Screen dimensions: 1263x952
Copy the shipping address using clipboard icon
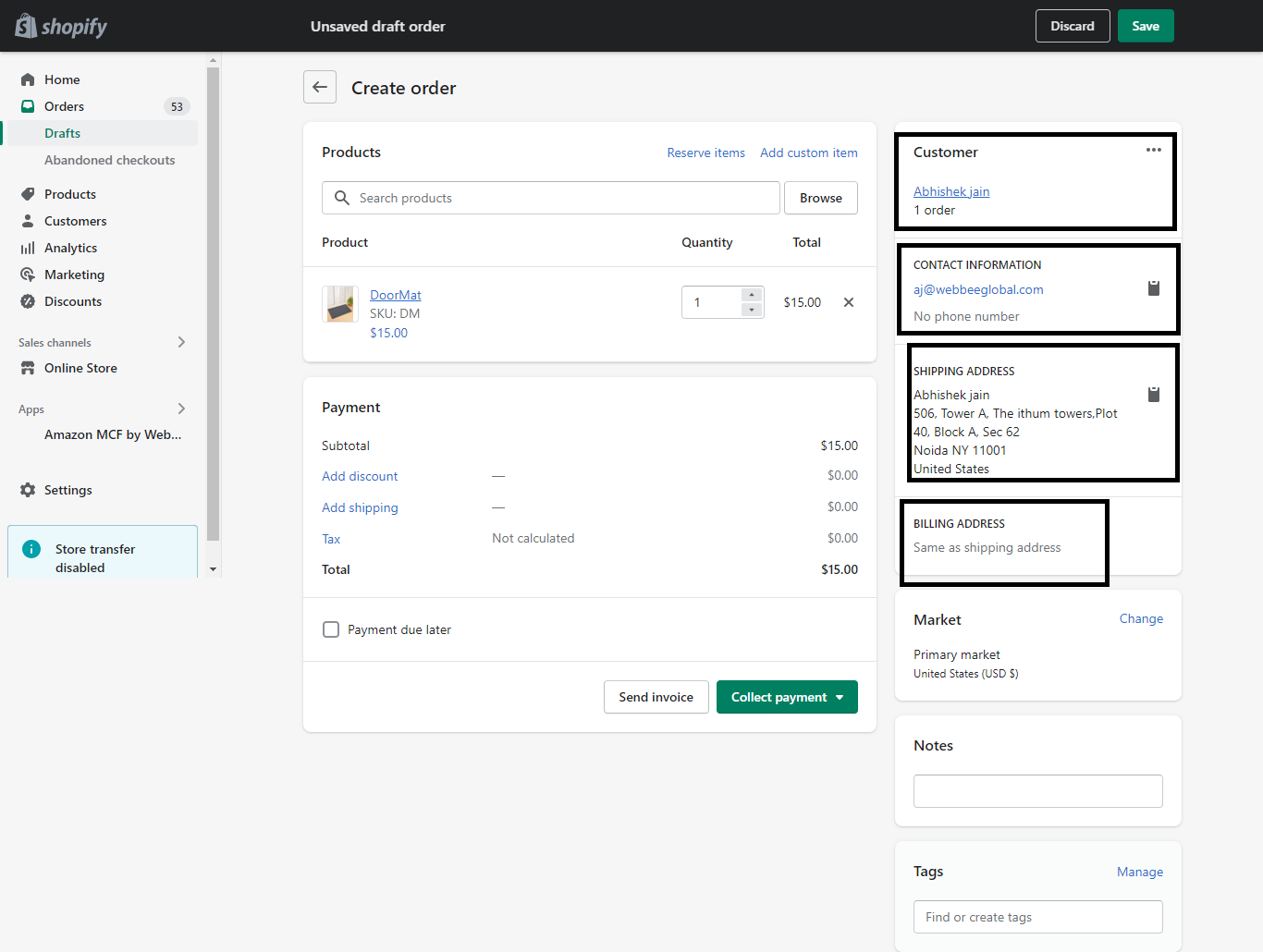tap(1153, 394)
